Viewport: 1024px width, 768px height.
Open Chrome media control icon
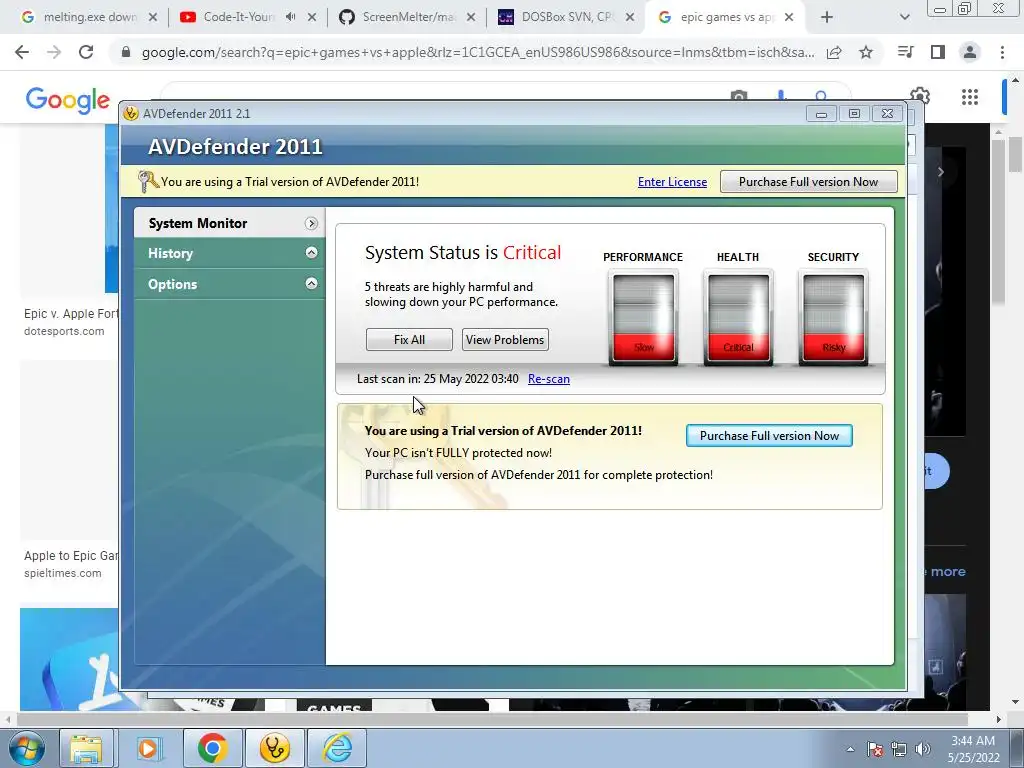(x=905, y=52)
